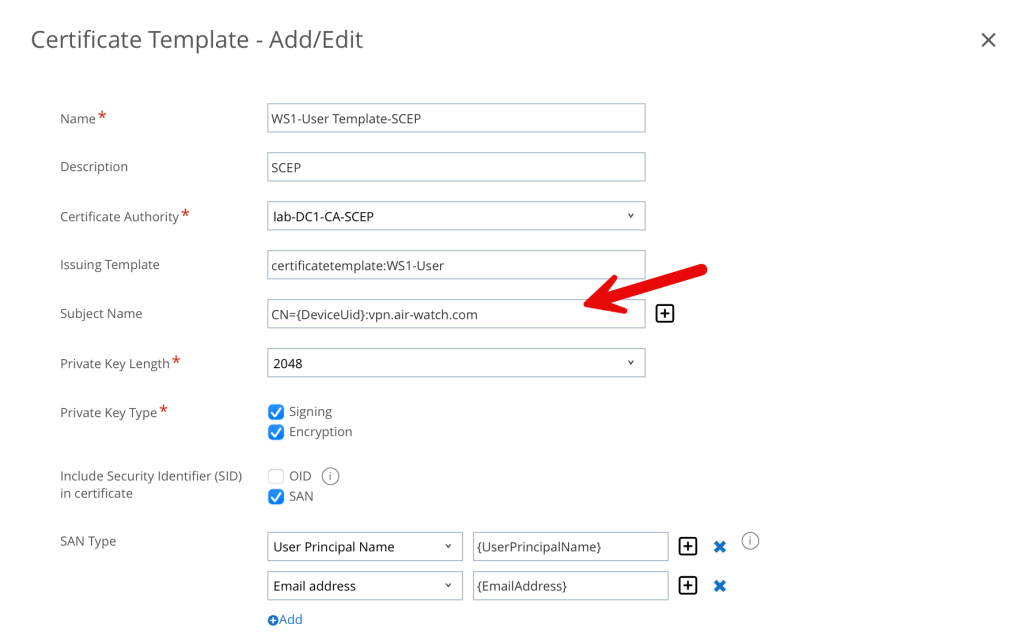
Task: Edit the Issuing Template field
Action: tap(456, 265)
